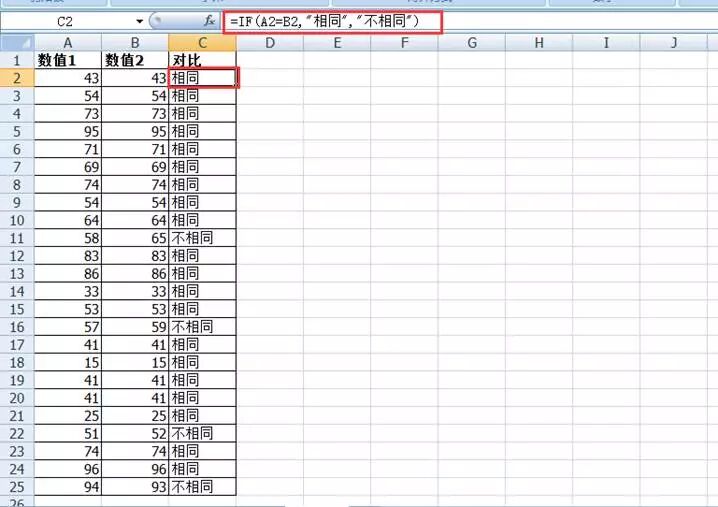Select 不相同 cell in row 25
Viewport: 718px width, 507px height.
click(x=202, y=487)
